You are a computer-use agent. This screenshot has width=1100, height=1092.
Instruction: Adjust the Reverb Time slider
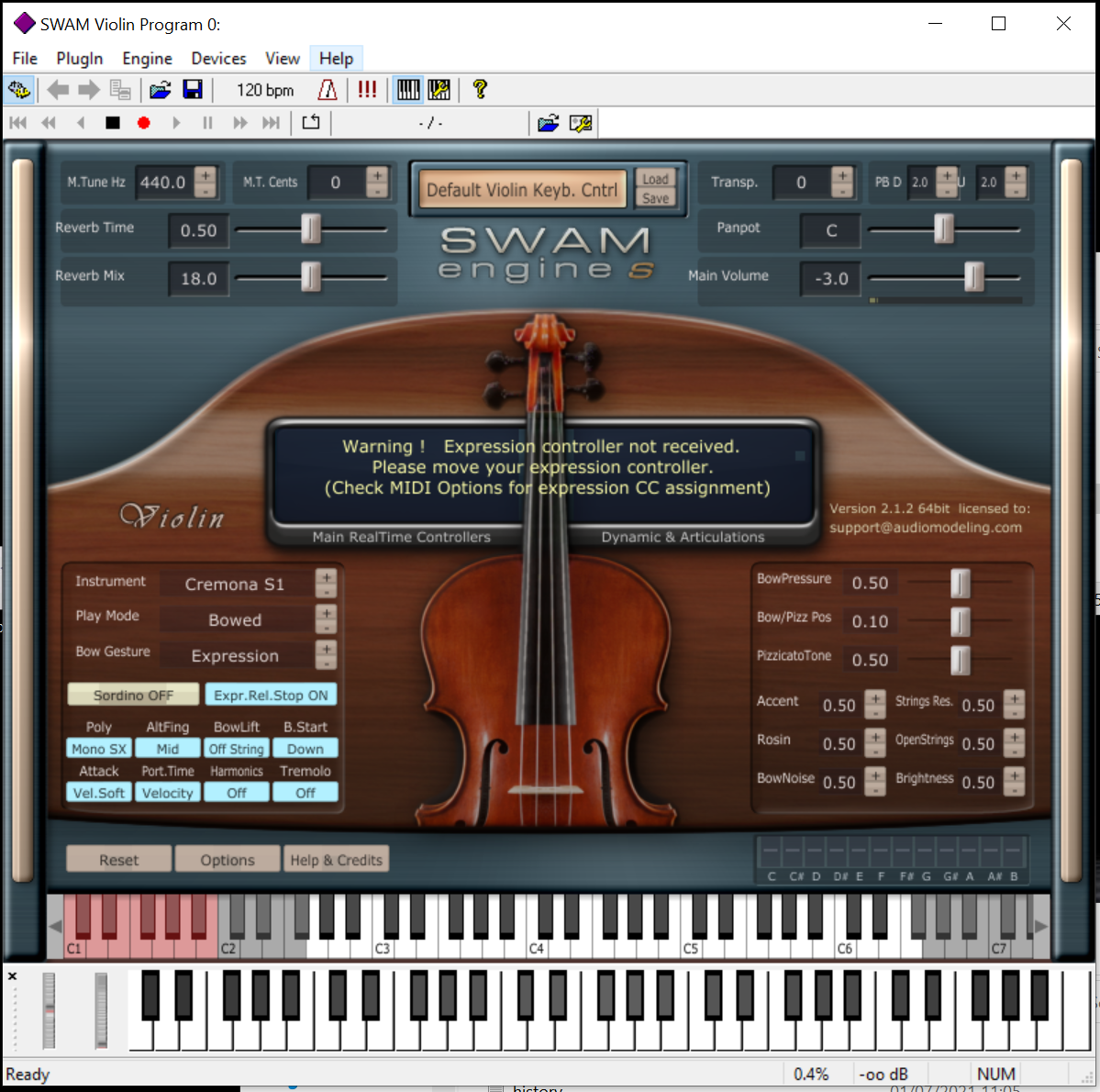(x=311, y=229)
